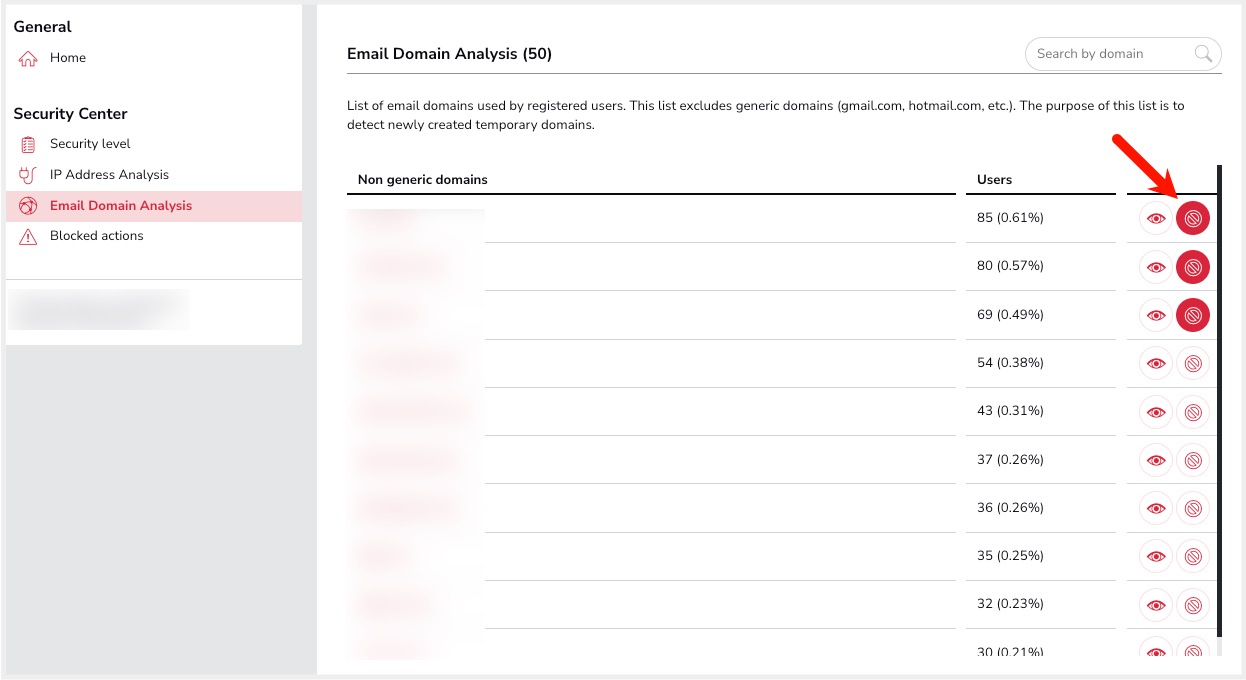Screen dimensions: 1246x680
Task: Click the Search by domain field
Action: 1123,54
